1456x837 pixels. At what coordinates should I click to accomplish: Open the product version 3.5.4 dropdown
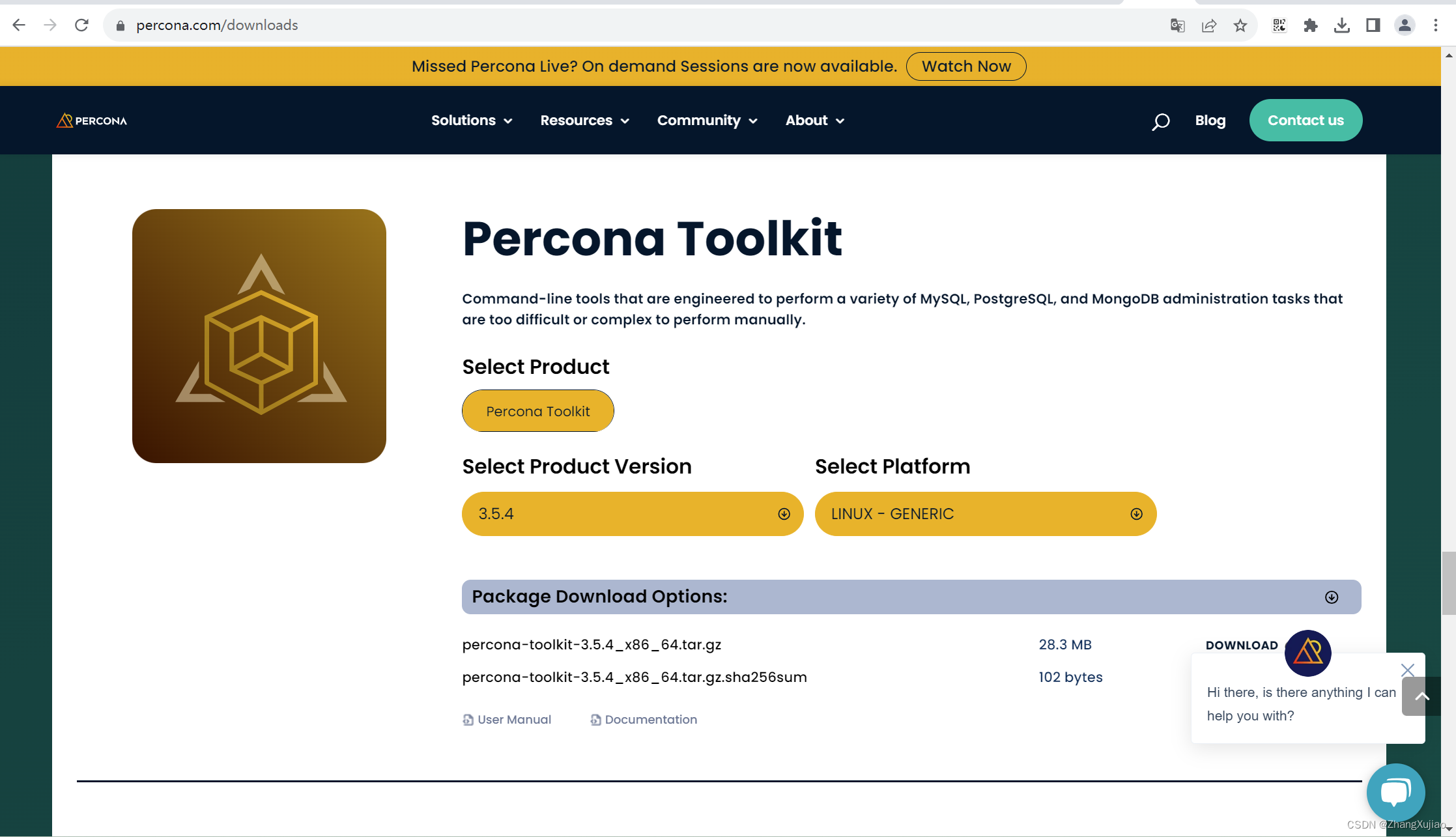[633, 514]
